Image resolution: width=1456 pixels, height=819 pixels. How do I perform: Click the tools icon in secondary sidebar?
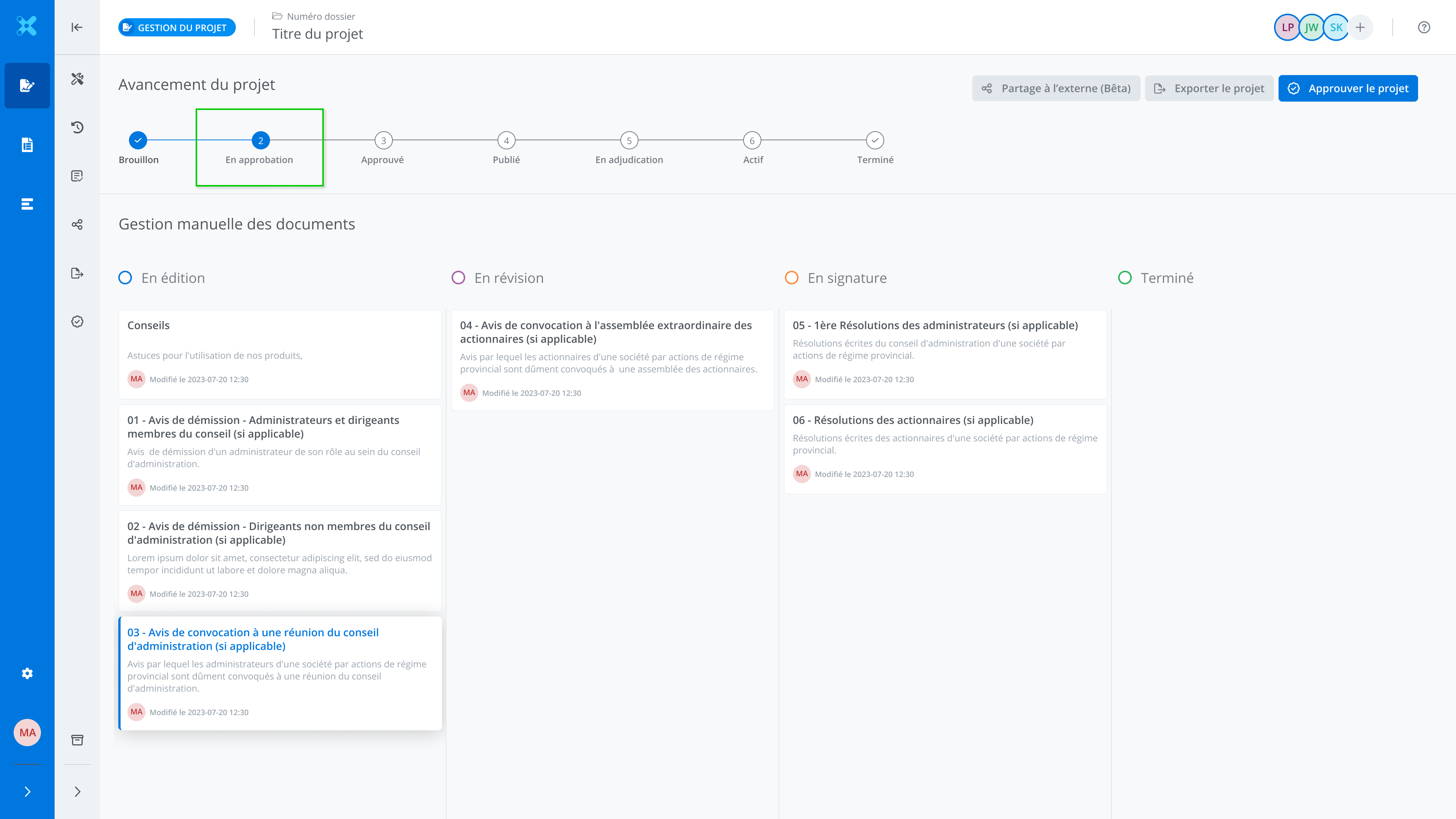coord(77,78)
